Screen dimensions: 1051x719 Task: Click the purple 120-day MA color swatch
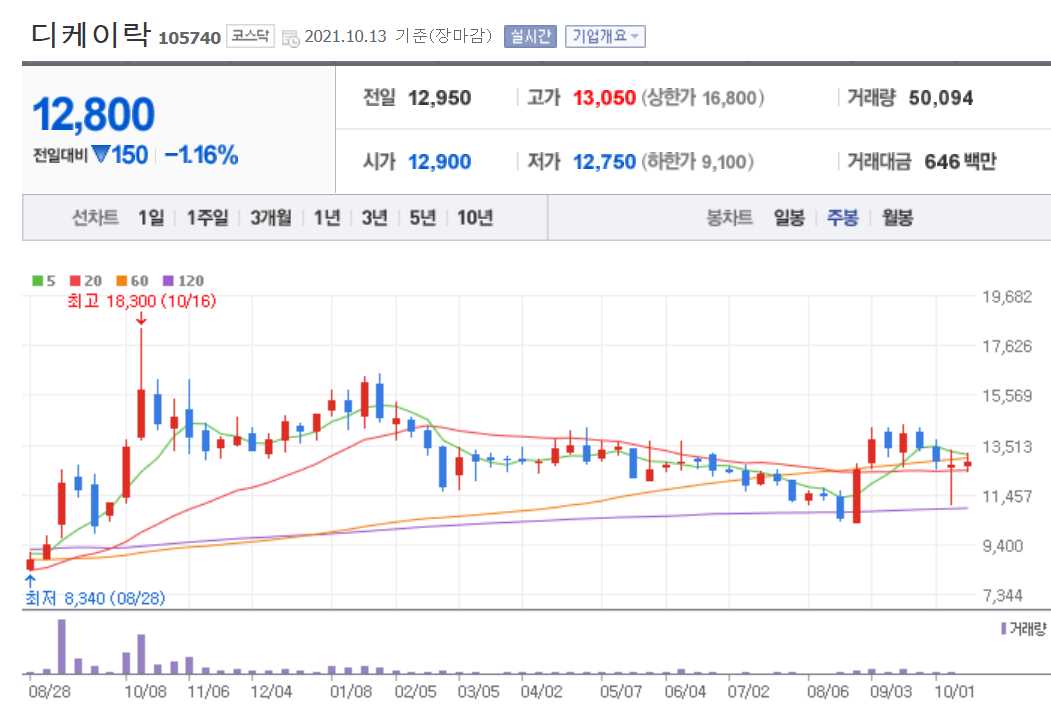[x=167, y=280]
